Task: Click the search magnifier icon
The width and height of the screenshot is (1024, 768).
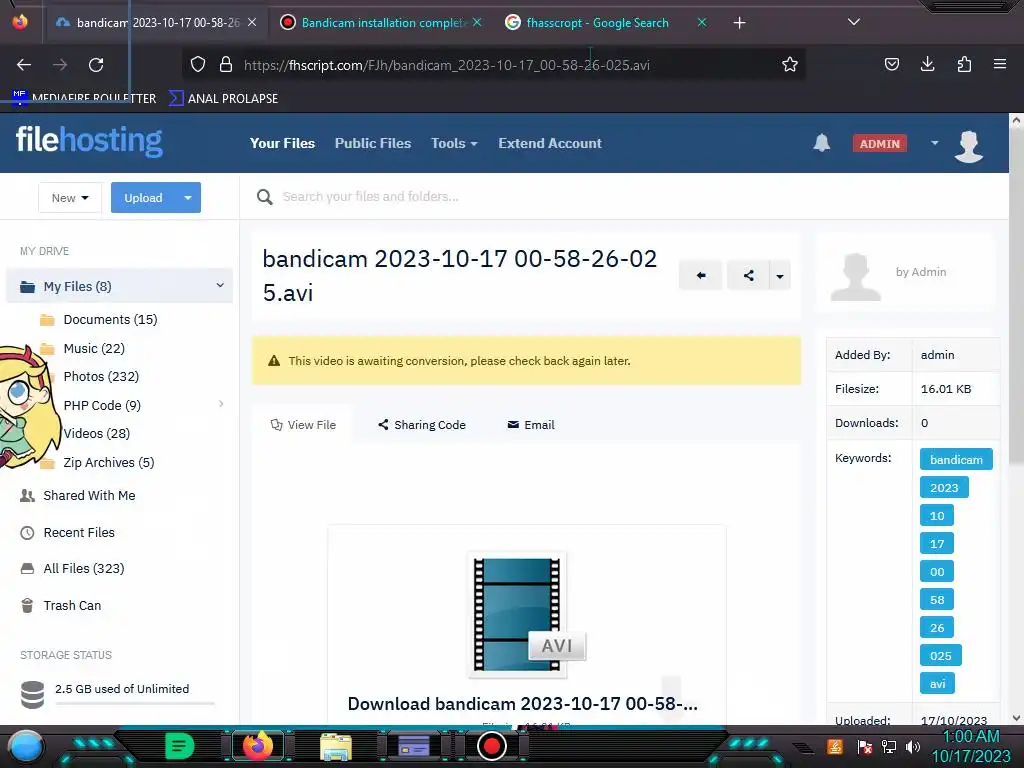Action: tap(264, 197)
